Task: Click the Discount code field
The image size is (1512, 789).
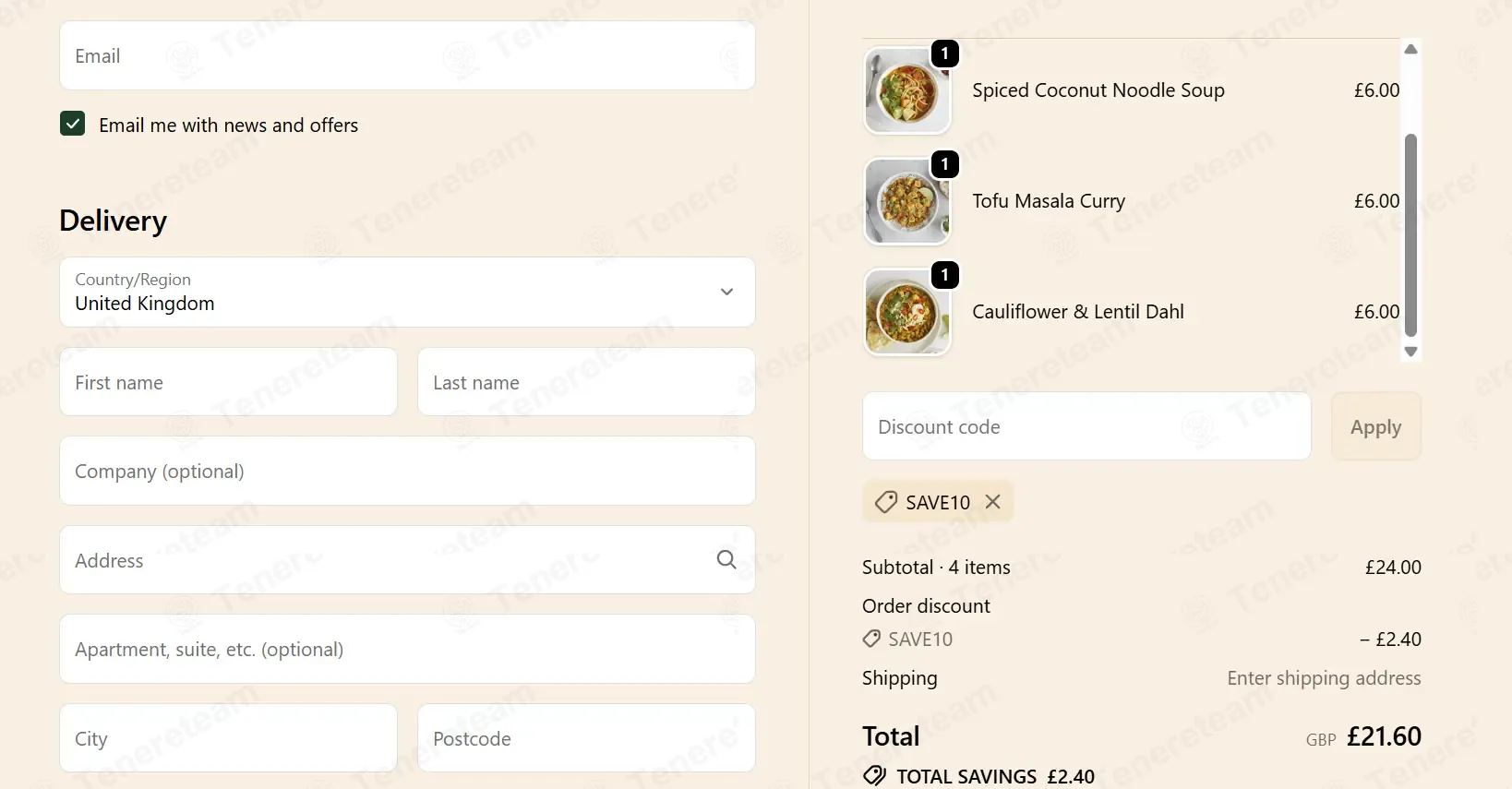Action: click(x=1086, y=426)
